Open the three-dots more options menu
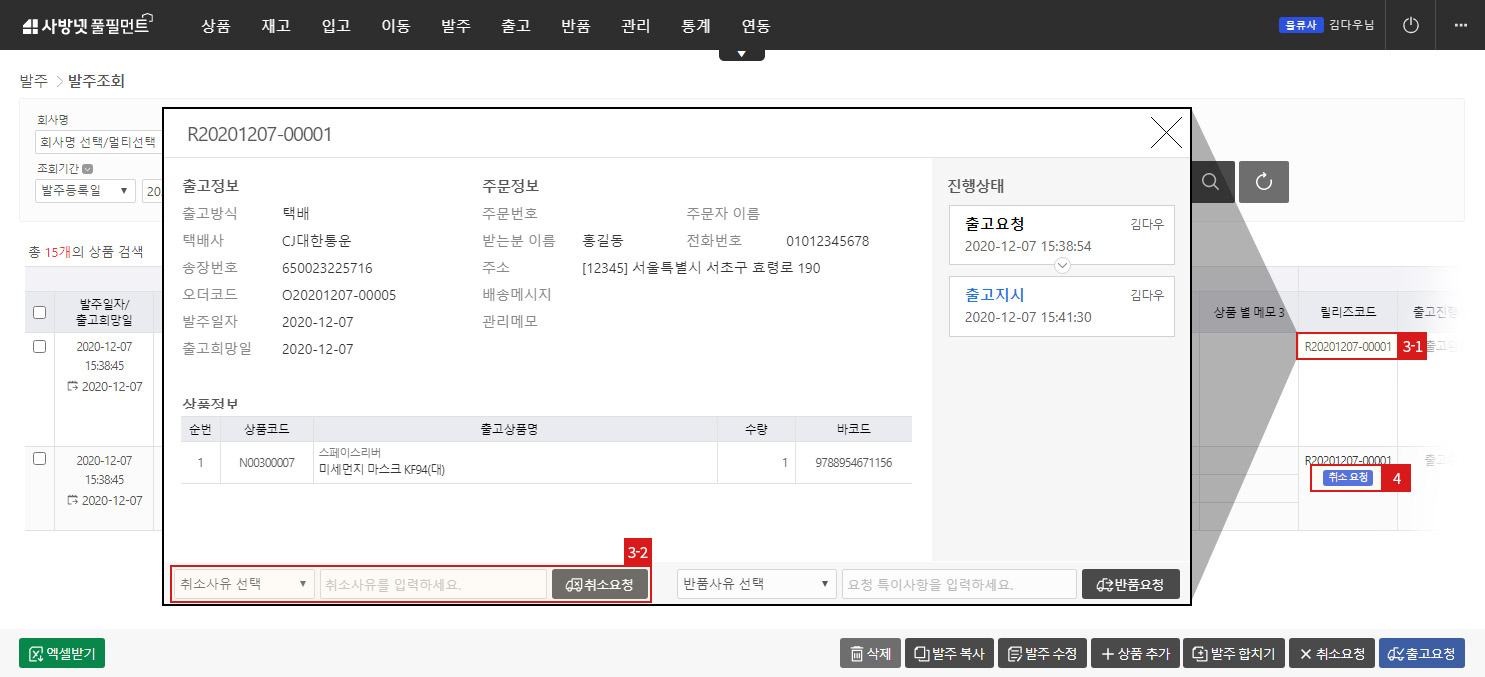This screenshot has width=1485, height=677. click(x=1461, y=26)
